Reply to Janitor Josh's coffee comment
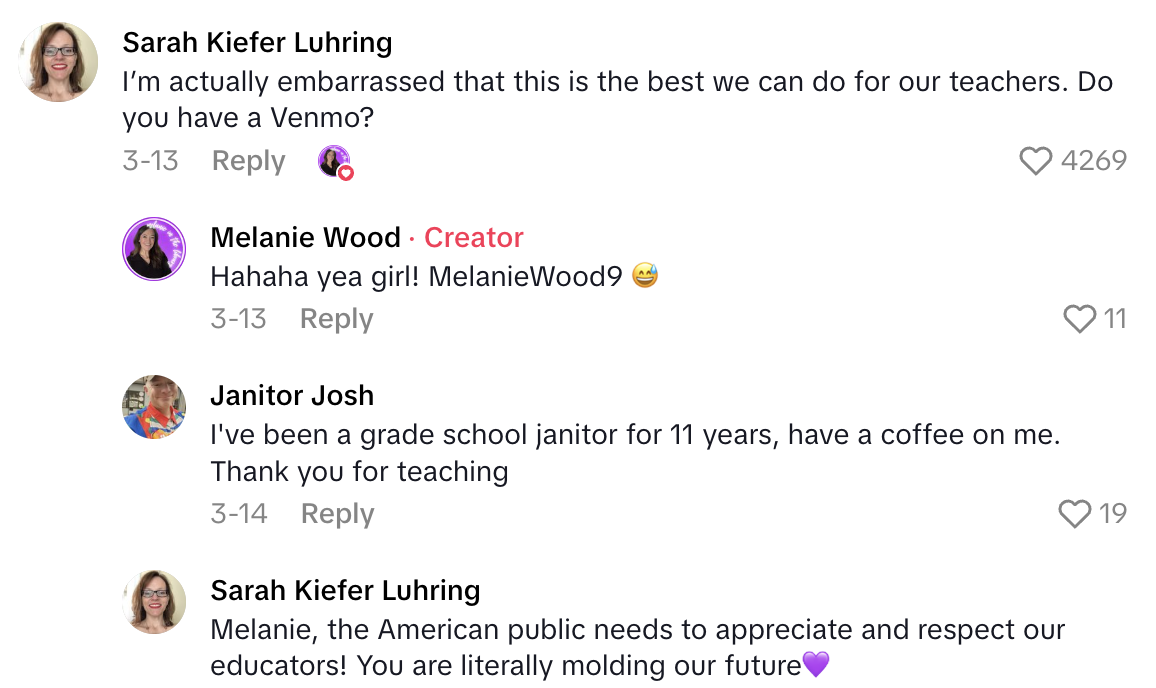 pyautogui.click(x=336, y=513)
